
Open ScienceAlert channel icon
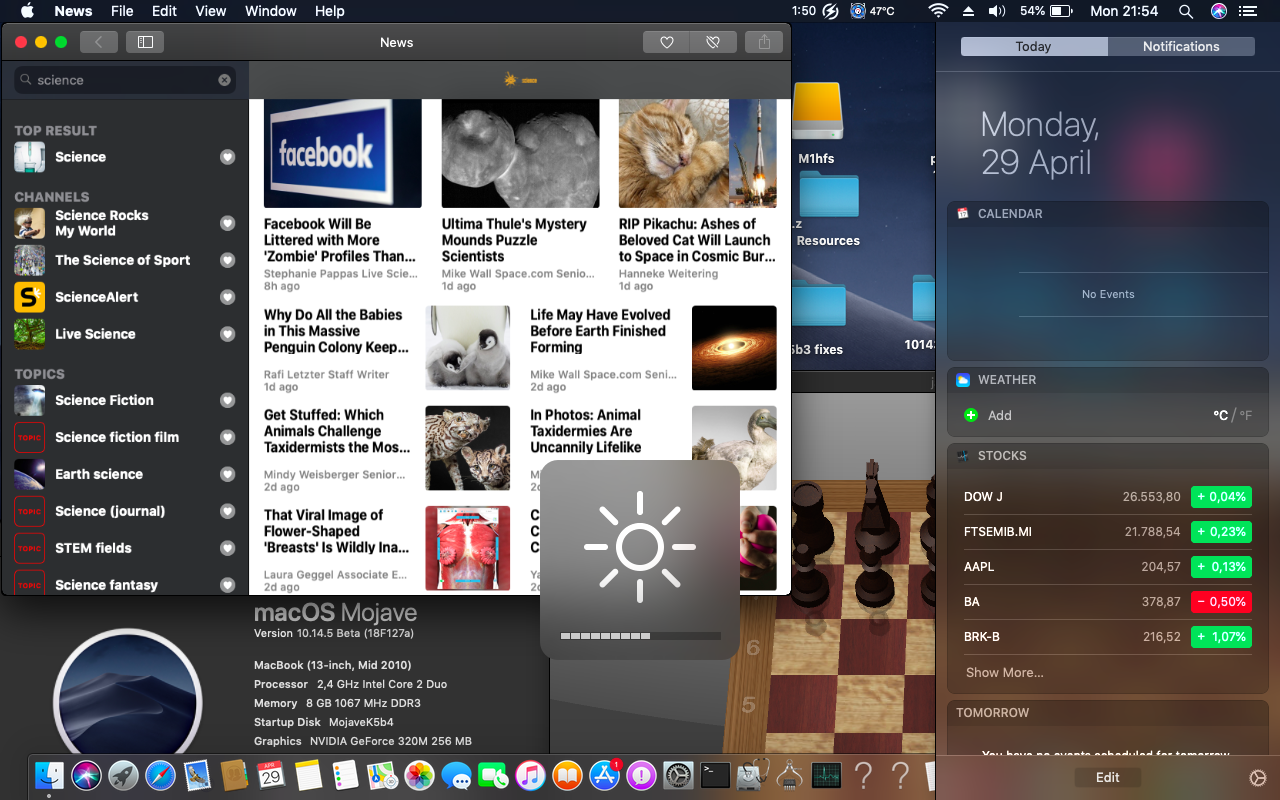coord(29,297)
